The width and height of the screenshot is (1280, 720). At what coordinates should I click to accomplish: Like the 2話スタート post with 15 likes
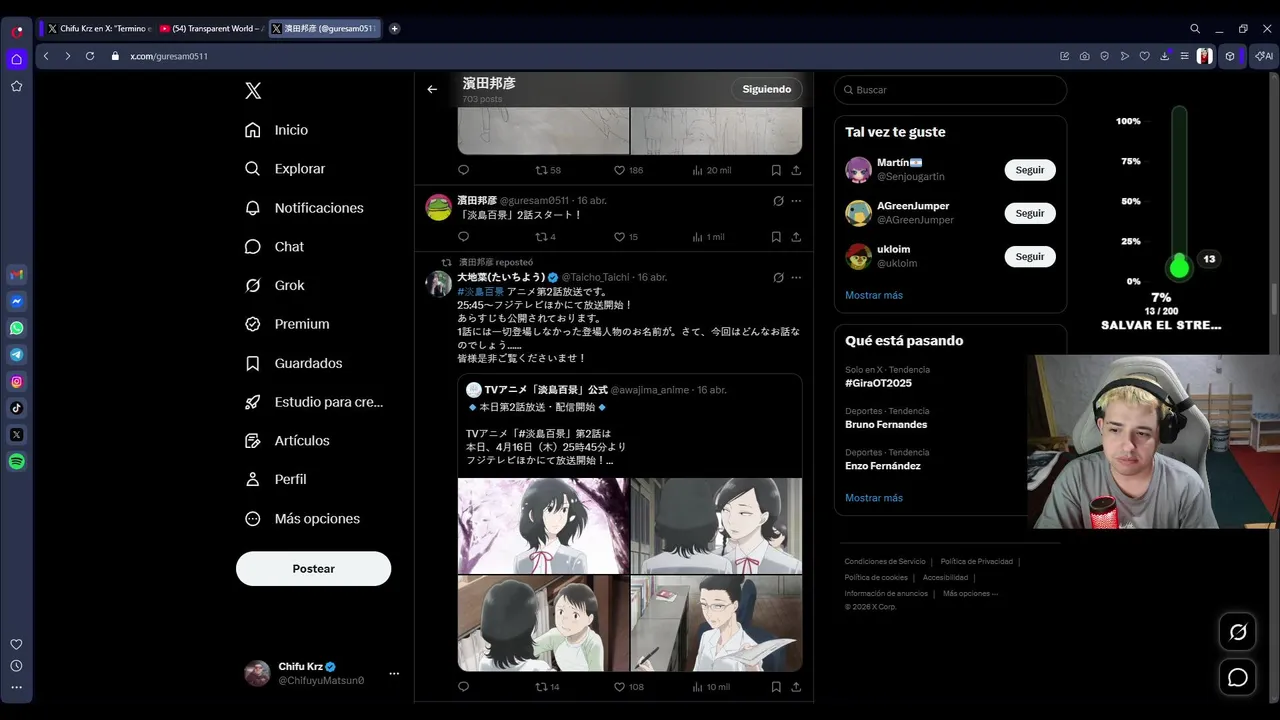[x=626, y=237]
